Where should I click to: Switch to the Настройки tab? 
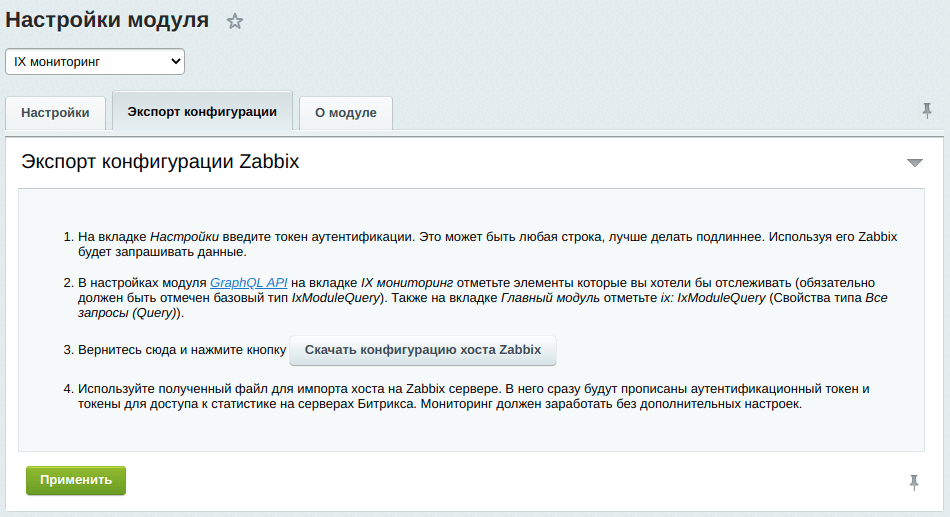coord(55,113)
